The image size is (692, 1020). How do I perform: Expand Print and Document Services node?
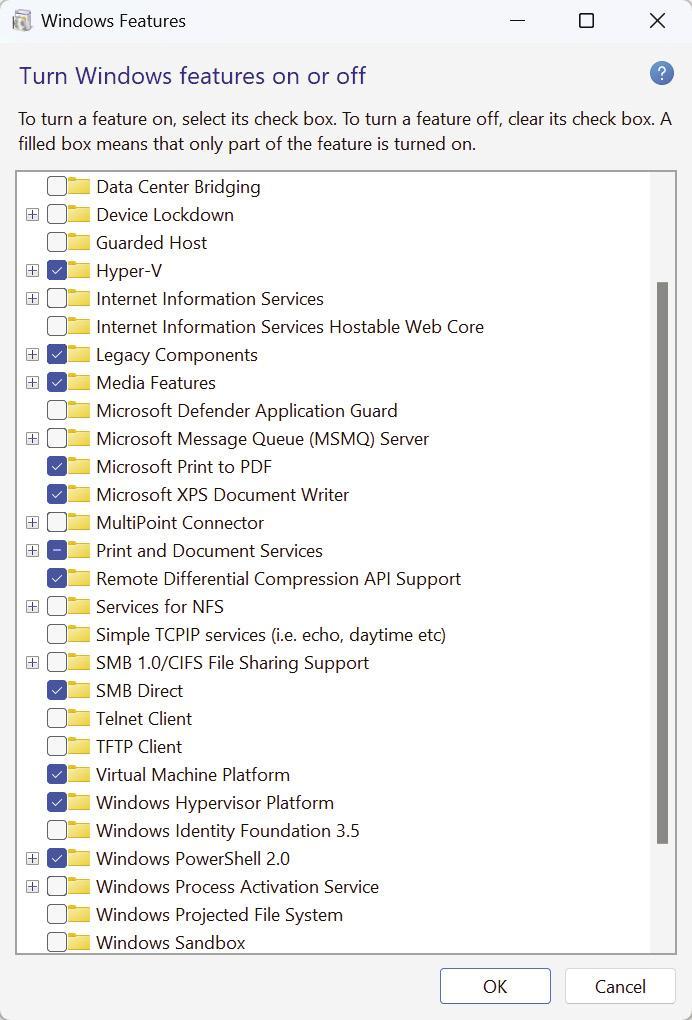coord(32,550)
